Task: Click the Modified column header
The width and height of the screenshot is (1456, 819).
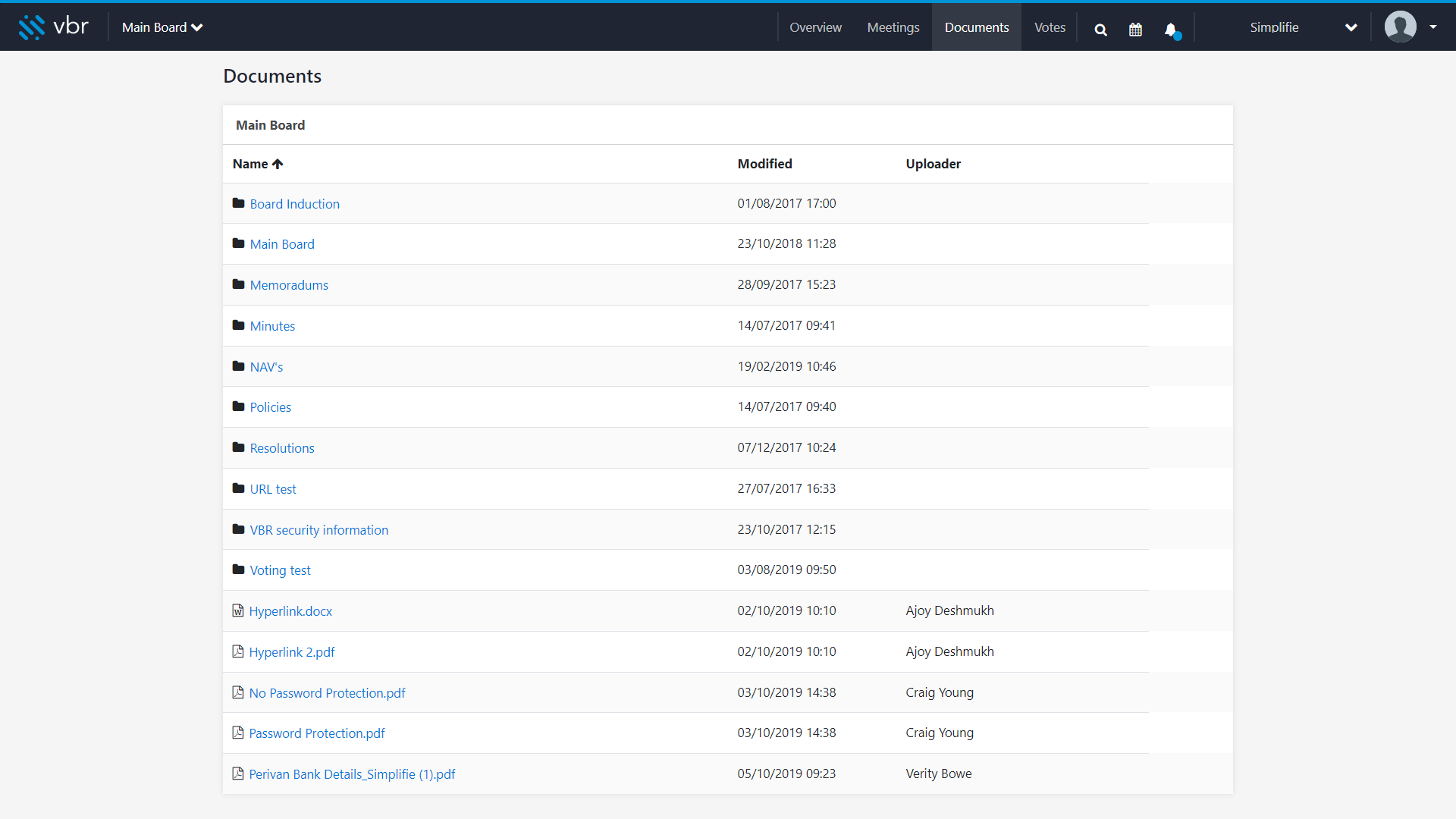Action: [764, 164]
